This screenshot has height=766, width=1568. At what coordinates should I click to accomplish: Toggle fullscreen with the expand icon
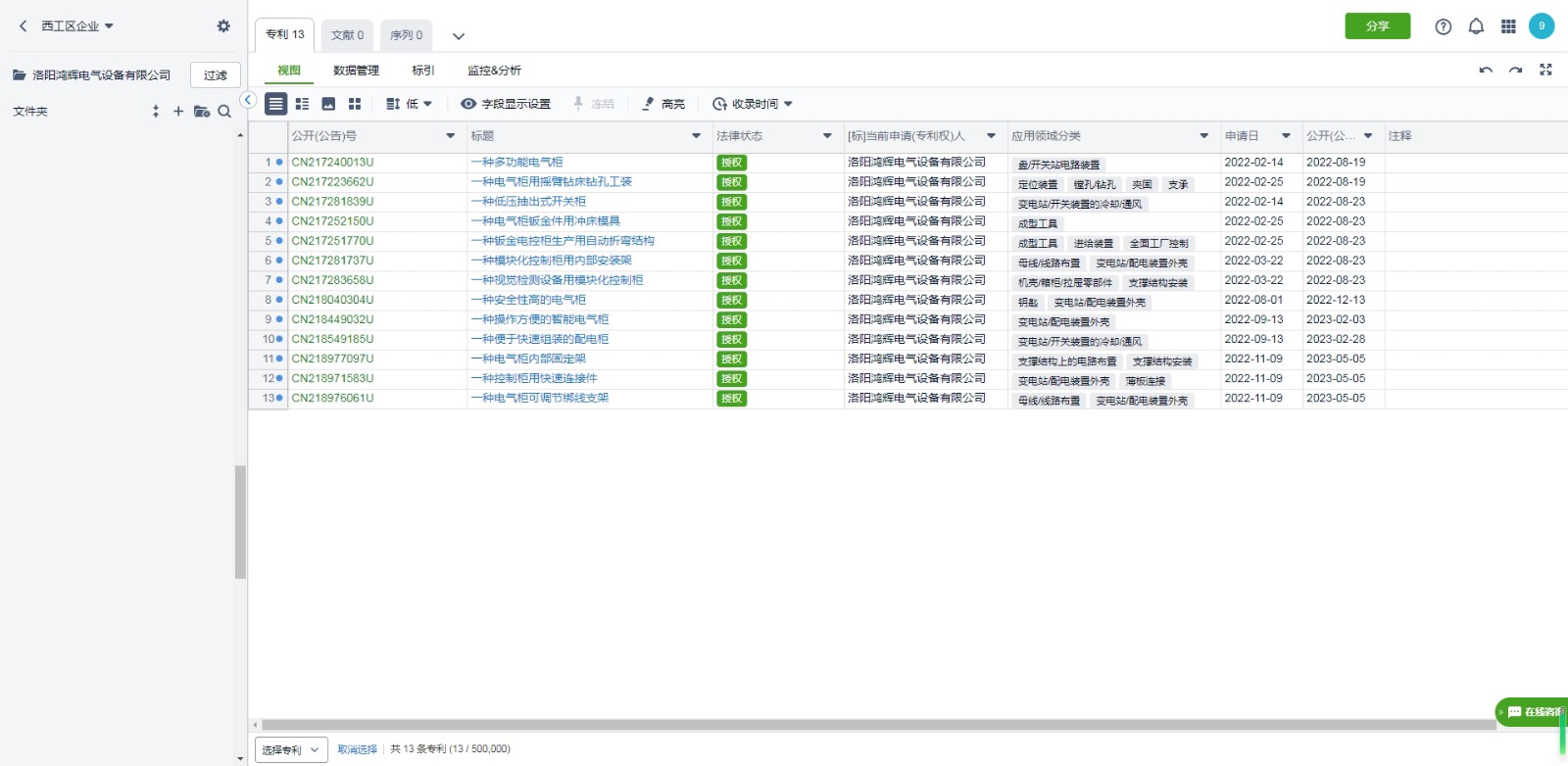click(1545, 70)
